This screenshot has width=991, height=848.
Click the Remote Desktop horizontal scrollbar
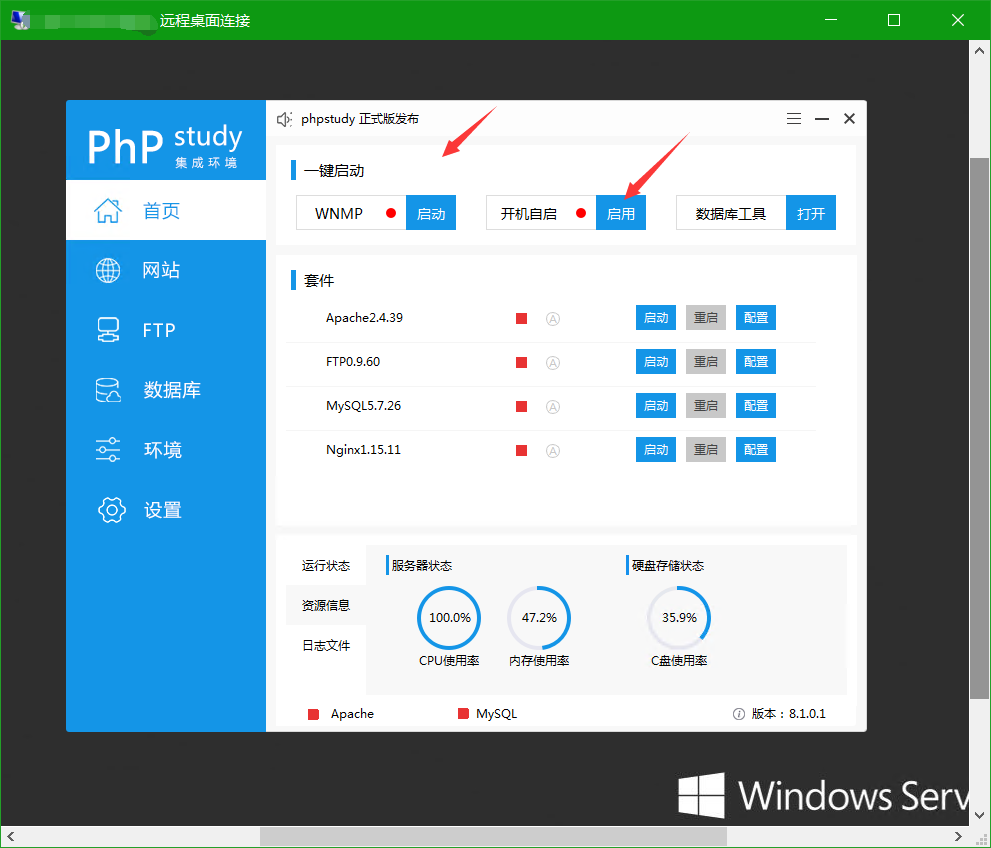point(493,837)
